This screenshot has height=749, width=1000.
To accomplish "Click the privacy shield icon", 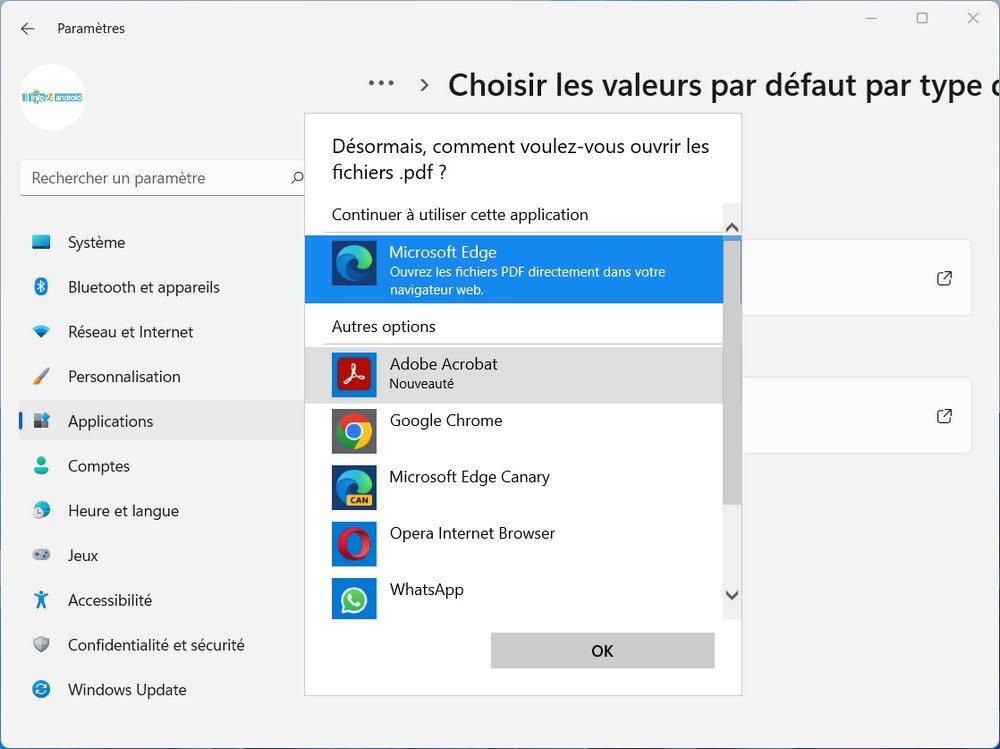I will 41,644.
